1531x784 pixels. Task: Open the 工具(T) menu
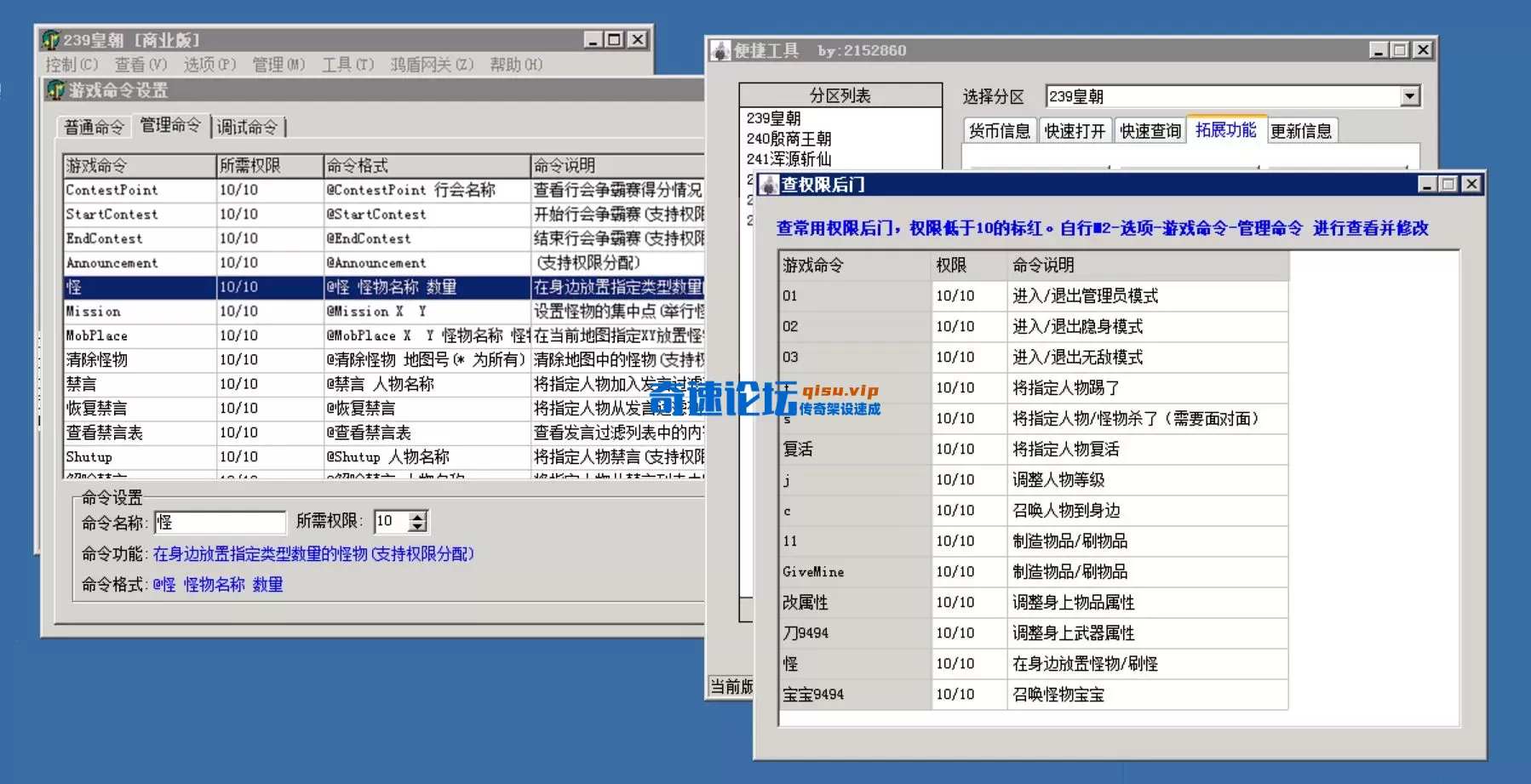(x=346, y=65)
